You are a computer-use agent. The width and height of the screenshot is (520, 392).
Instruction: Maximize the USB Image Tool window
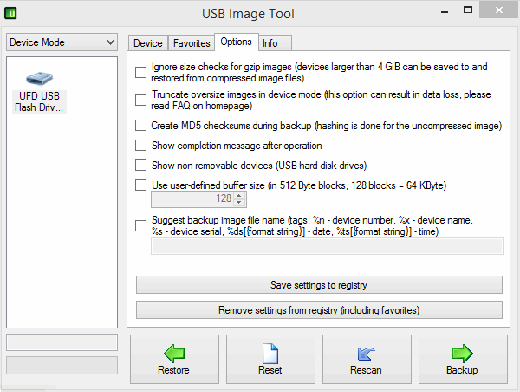(x=468, y=10)
